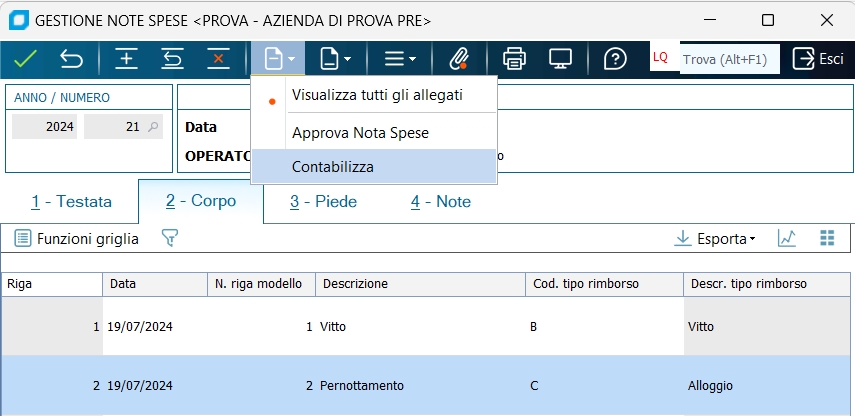Image resolution: width=855 pixels, height=416 pixels.
Task: Click the green confirm checkmark icon
Action: tap(25, 58)
